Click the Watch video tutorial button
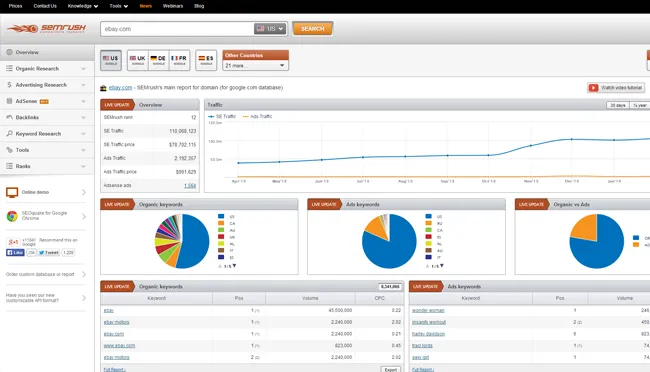 click(x=616, y=88)
